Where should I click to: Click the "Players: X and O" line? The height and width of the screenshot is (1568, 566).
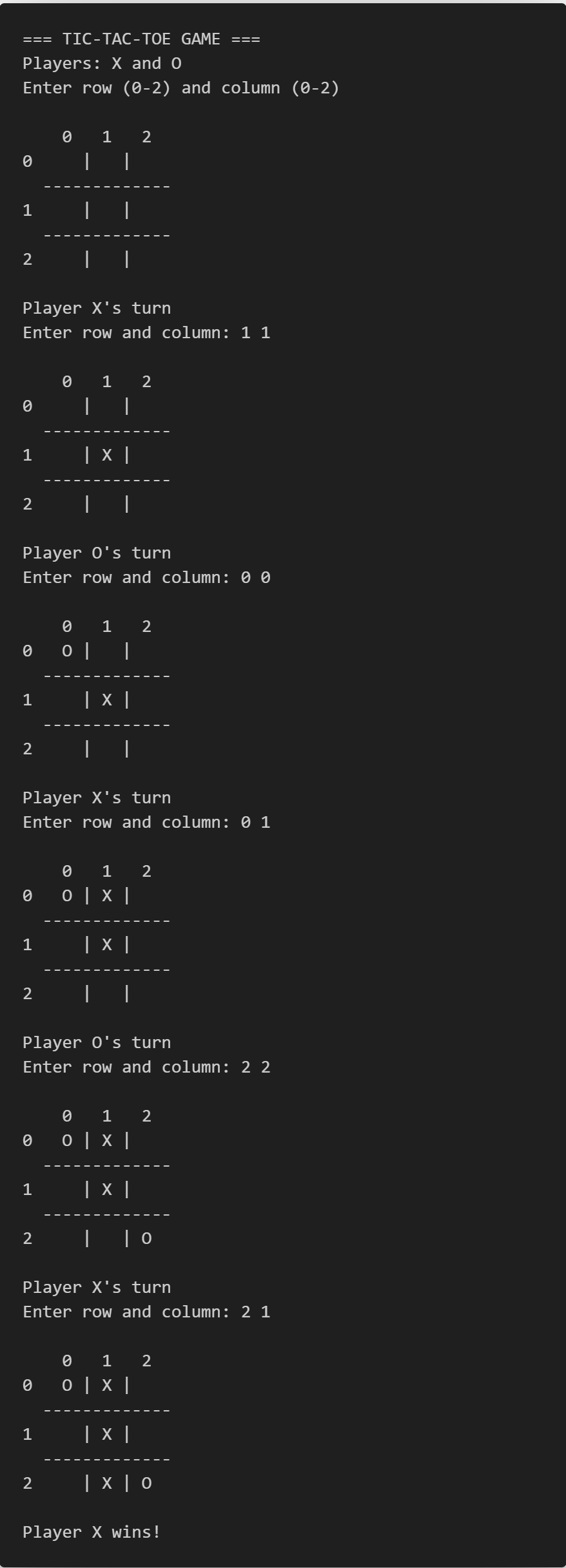(x=102, y=64)
